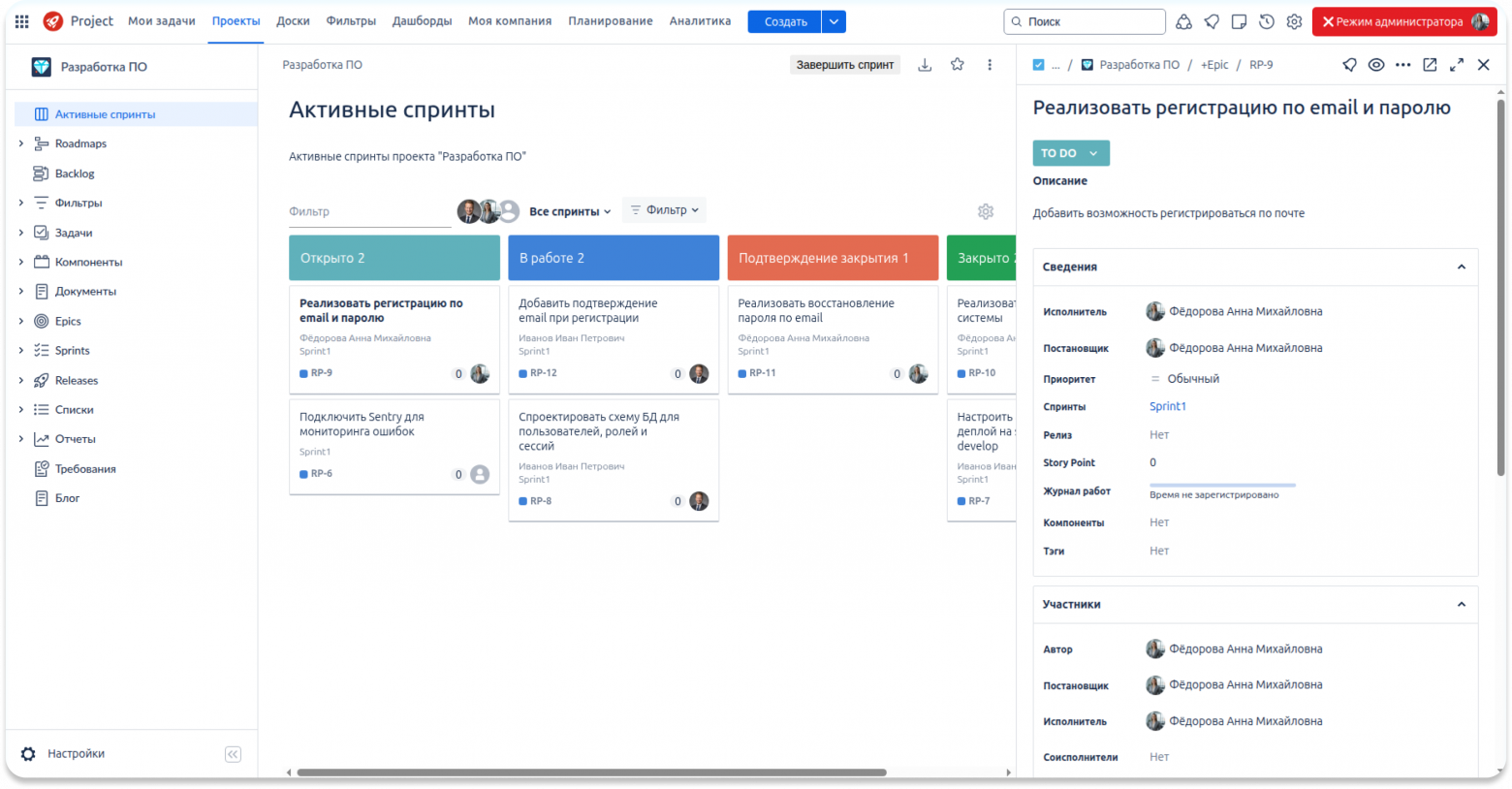Screen dimensions: 1512x789
Task: Open the history clock icon in header
Action: click(1267, 21)
